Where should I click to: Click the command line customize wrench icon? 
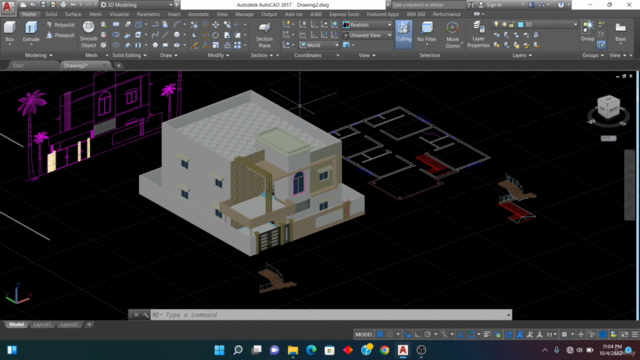[145, 315]
